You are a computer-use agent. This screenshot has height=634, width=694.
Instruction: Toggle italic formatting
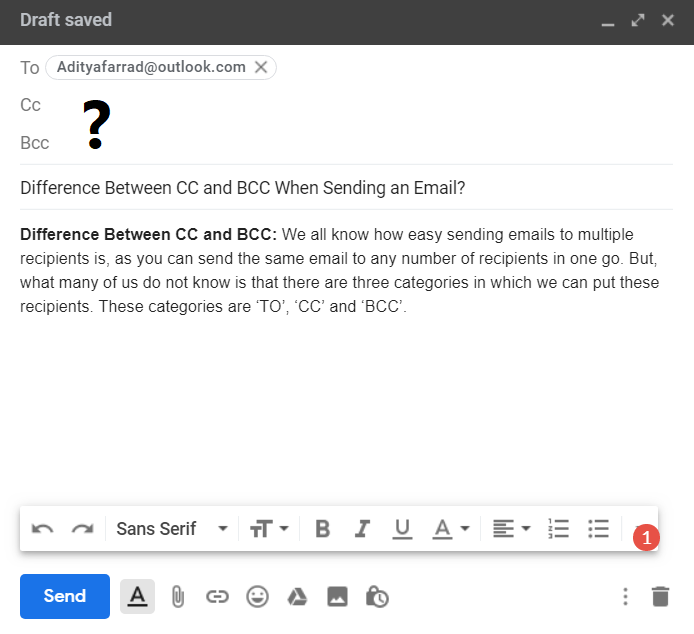(362, 528)
